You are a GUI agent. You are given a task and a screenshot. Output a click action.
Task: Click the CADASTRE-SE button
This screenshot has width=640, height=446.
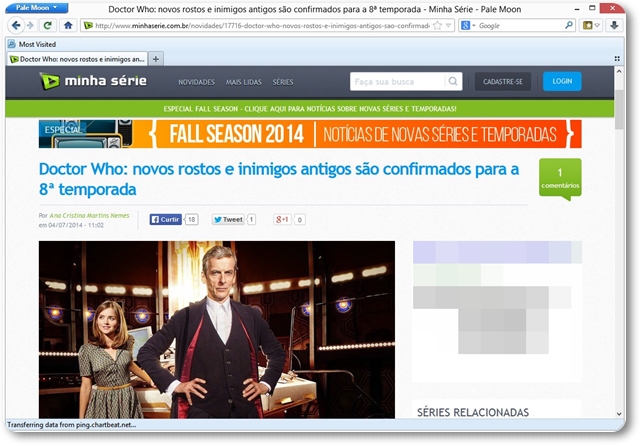pos(503,82)
